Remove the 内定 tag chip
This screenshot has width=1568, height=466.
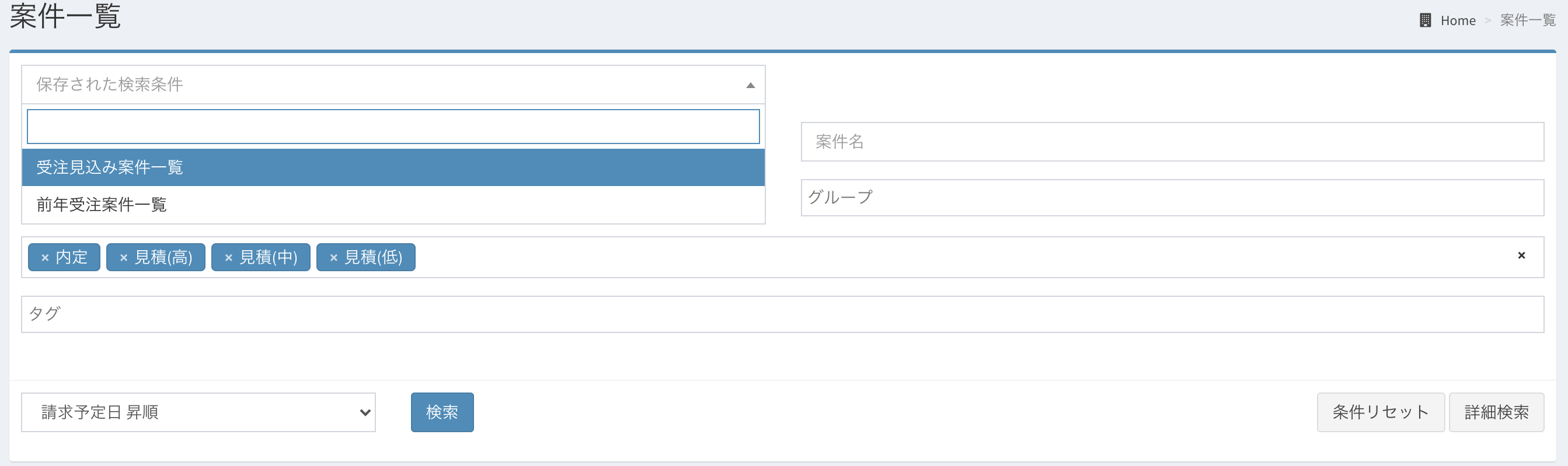[x=45, y=258]
